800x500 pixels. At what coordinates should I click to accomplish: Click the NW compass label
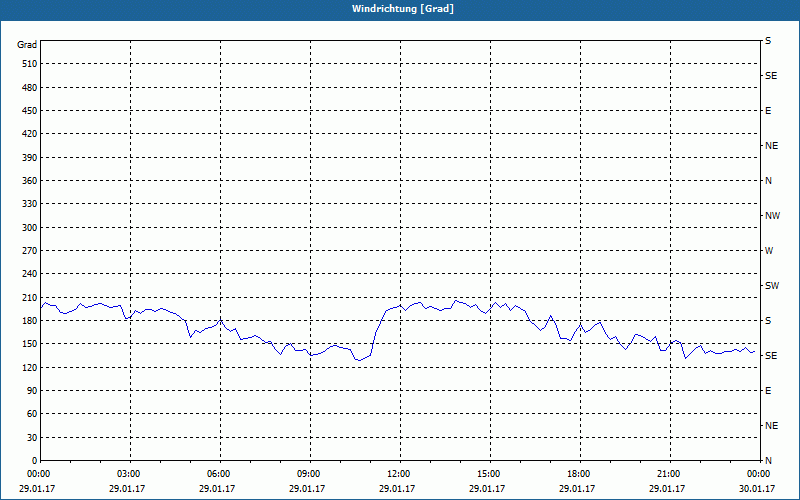click(x=772, y=216)
